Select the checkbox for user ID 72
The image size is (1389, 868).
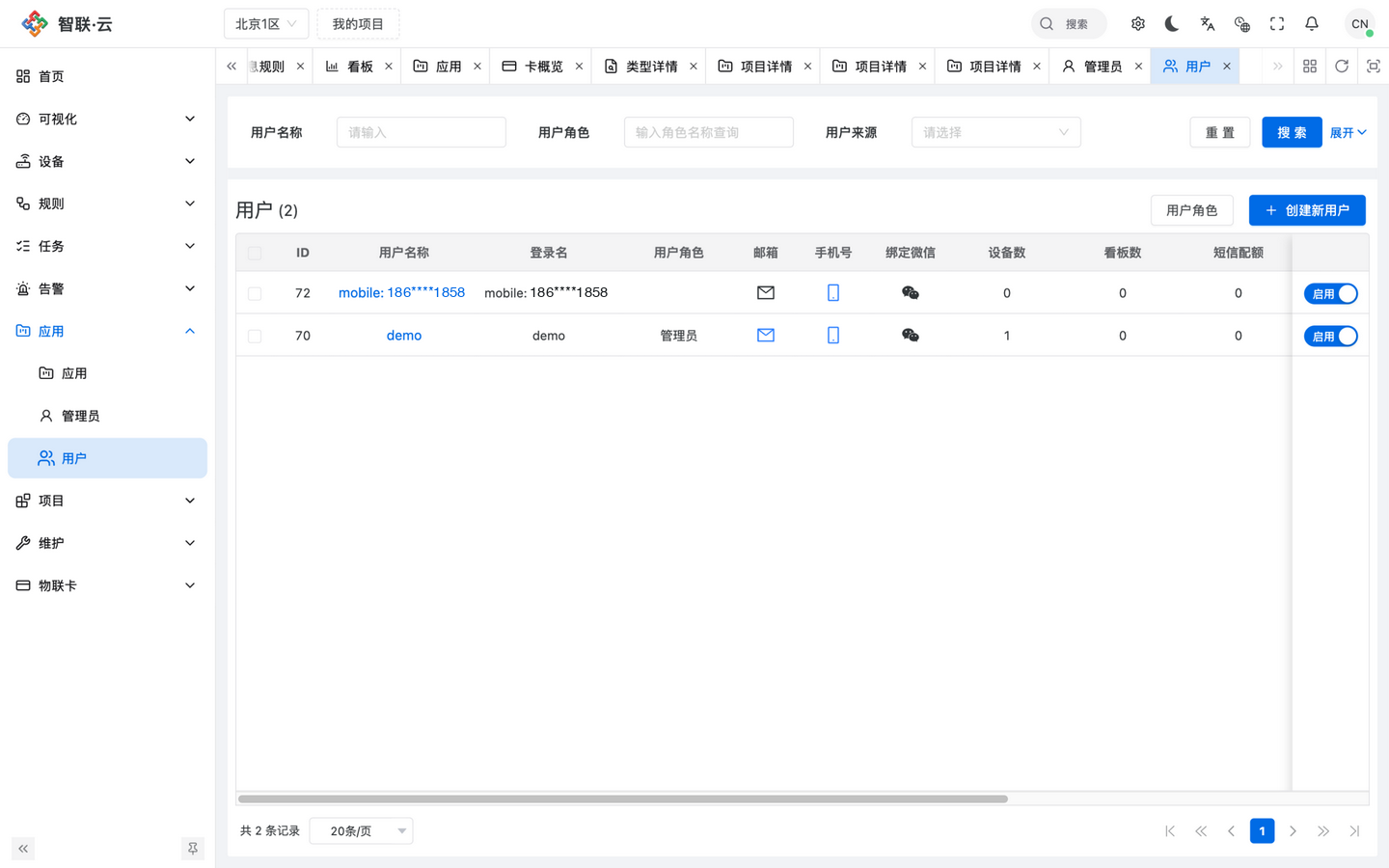255,293
